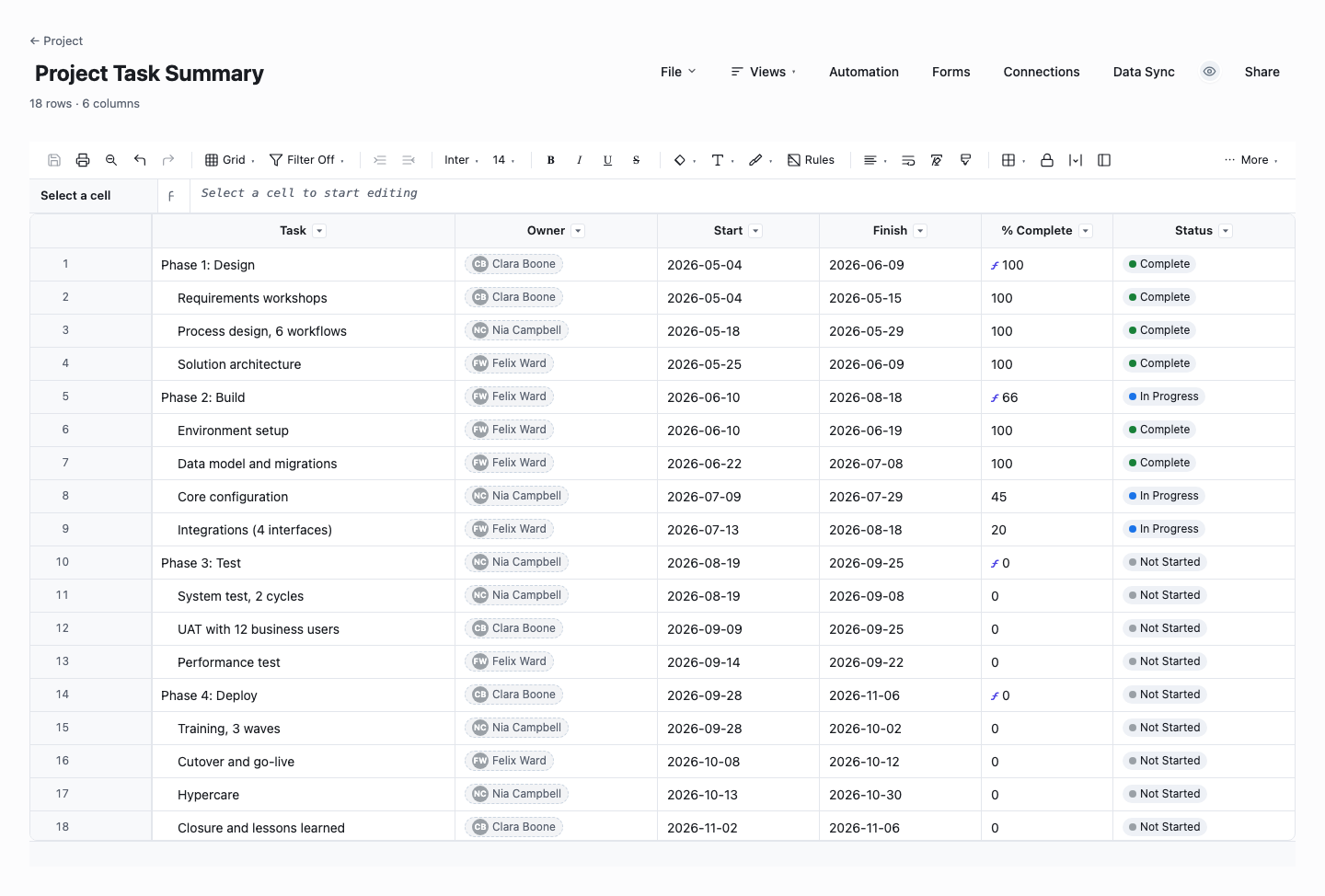The image size is (1325, 896).
Task: Open the Start column filter arrow
Action: [755, 231]
